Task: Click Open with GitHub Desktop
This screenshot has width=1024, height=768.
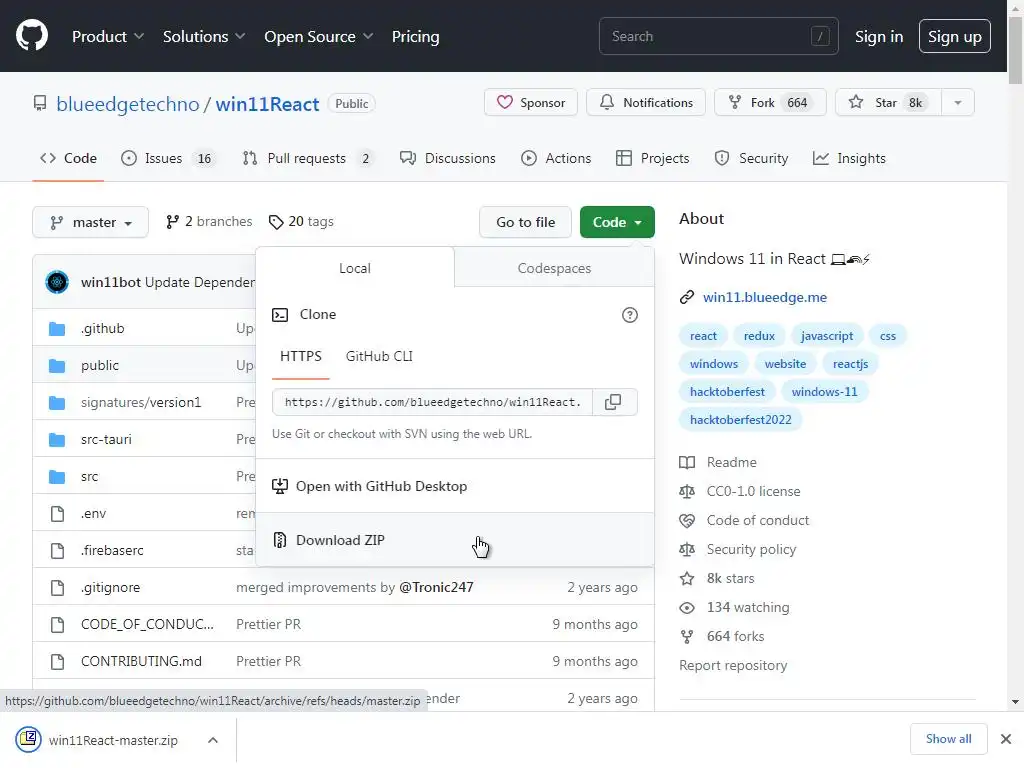Action: pyautogui.click(x=455, y=487)
